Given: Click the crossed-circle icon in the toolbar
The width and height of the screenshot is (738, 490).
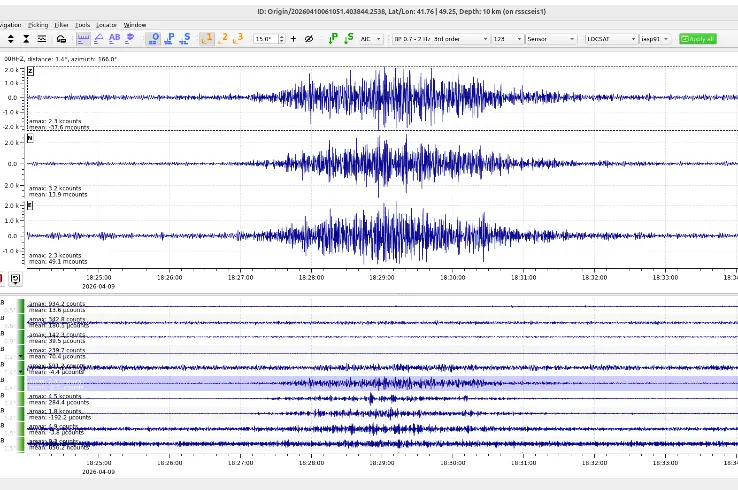Looking at the screenshot, I should [x=309, y=38].
